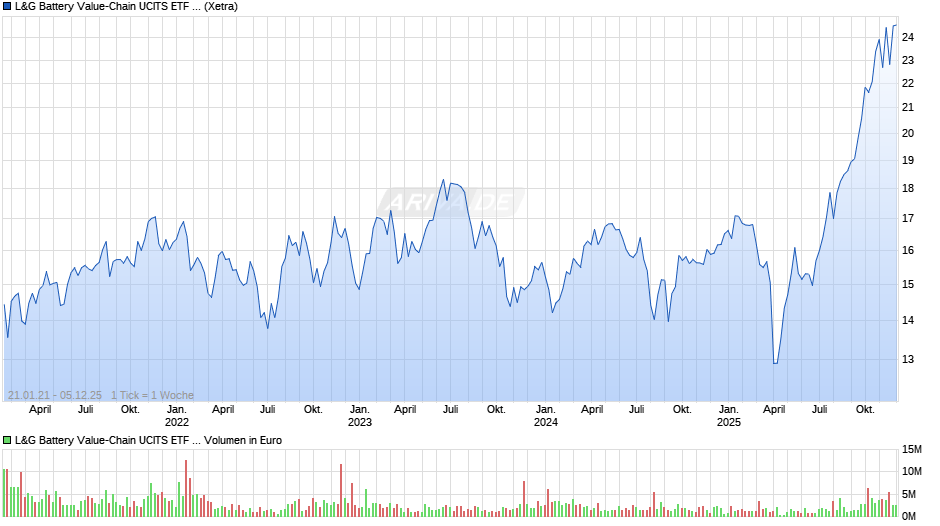Click the price axis label 23
Viewport: 940px width, 526px height.
pyautogui.click(x=908, y=61)
